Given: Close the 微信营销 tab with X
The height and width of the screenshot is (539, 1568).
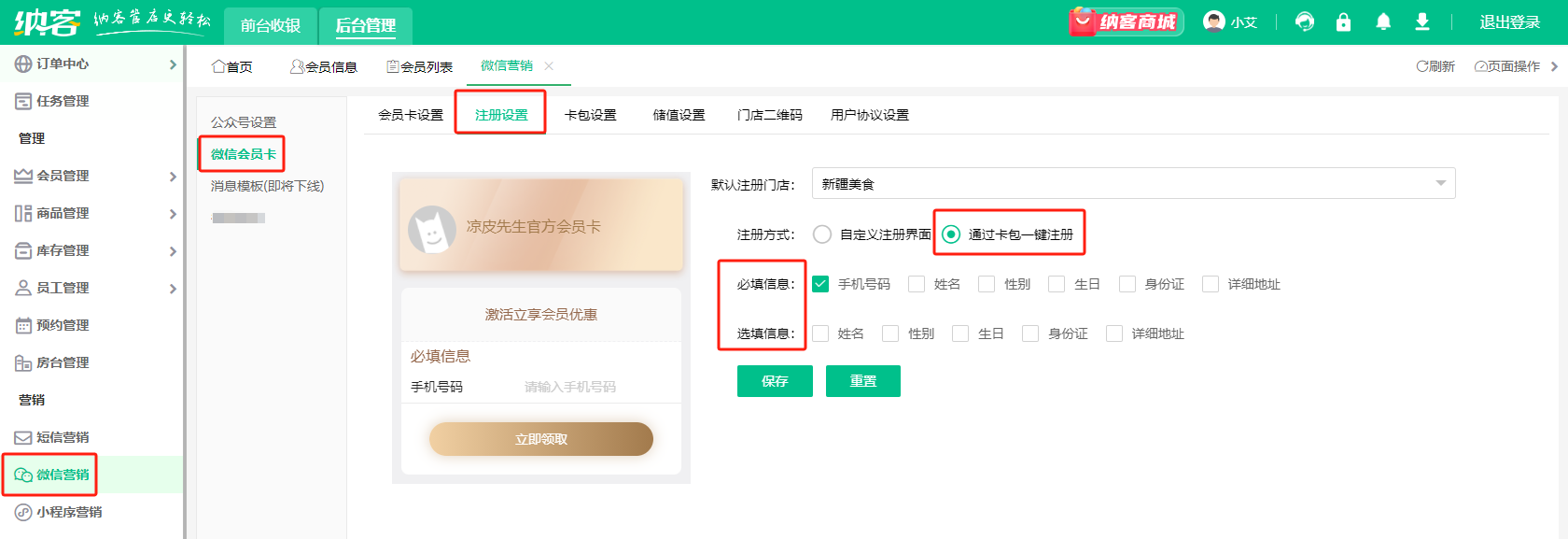Looking at the screenshot, I should (549, 65).
